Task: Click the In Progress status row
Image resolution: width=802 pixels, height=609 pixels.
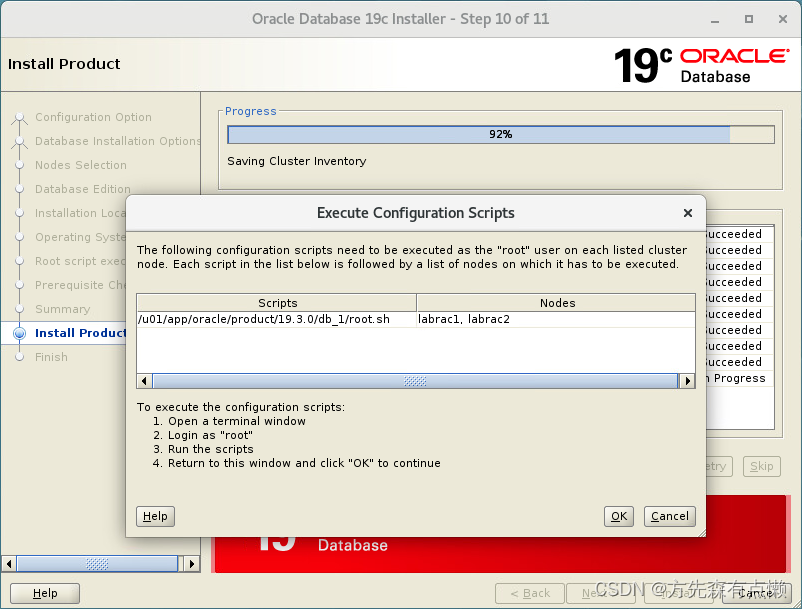Action: click(x=740, y=378)
